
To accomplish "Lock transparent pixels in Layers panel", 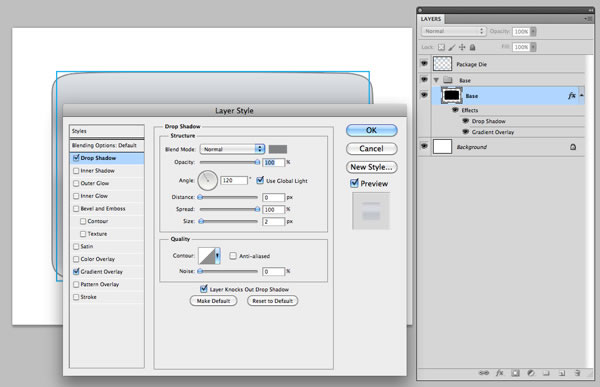I will point(441,47).
